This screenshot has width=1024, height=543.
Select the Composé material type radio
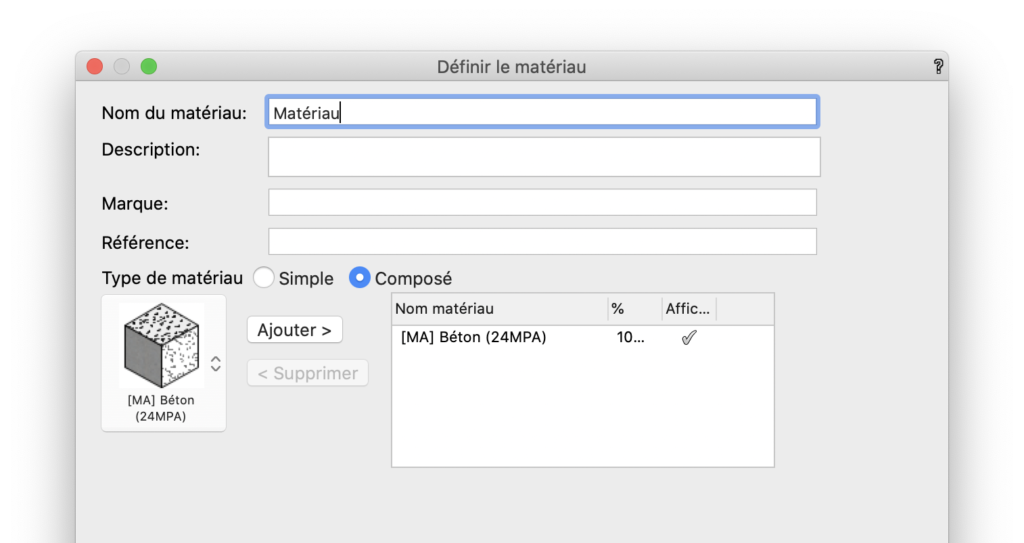pos(359,278)
